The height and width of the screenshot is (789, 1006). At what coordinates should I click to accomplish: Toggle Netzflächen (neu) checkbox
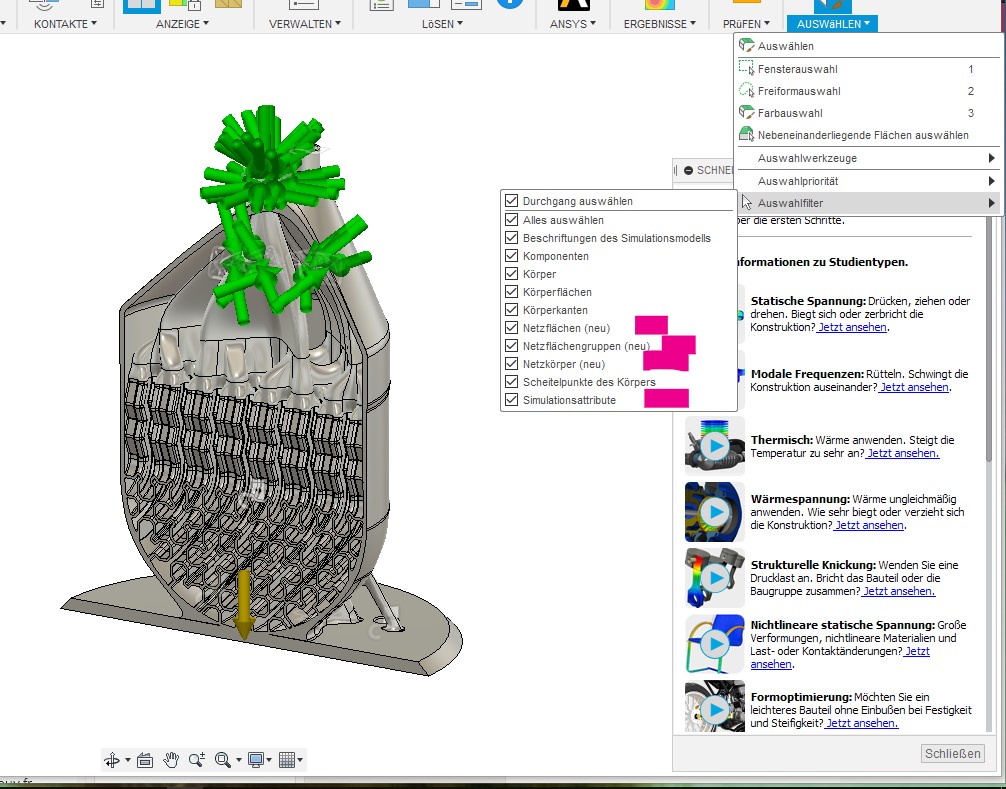[x=511, y=327]
